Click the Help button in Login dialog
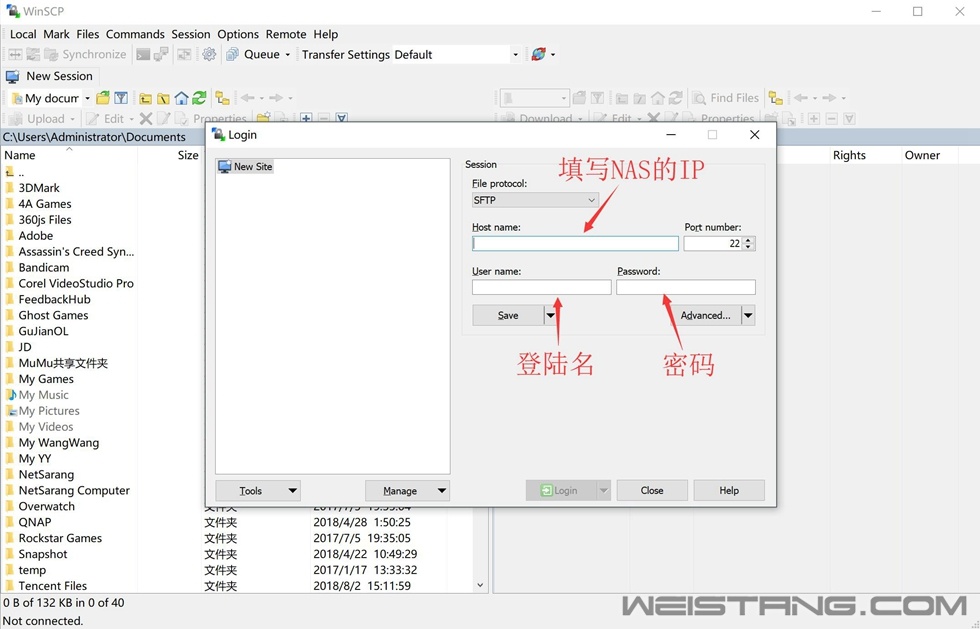980x629 pixels. pos(729,491)
